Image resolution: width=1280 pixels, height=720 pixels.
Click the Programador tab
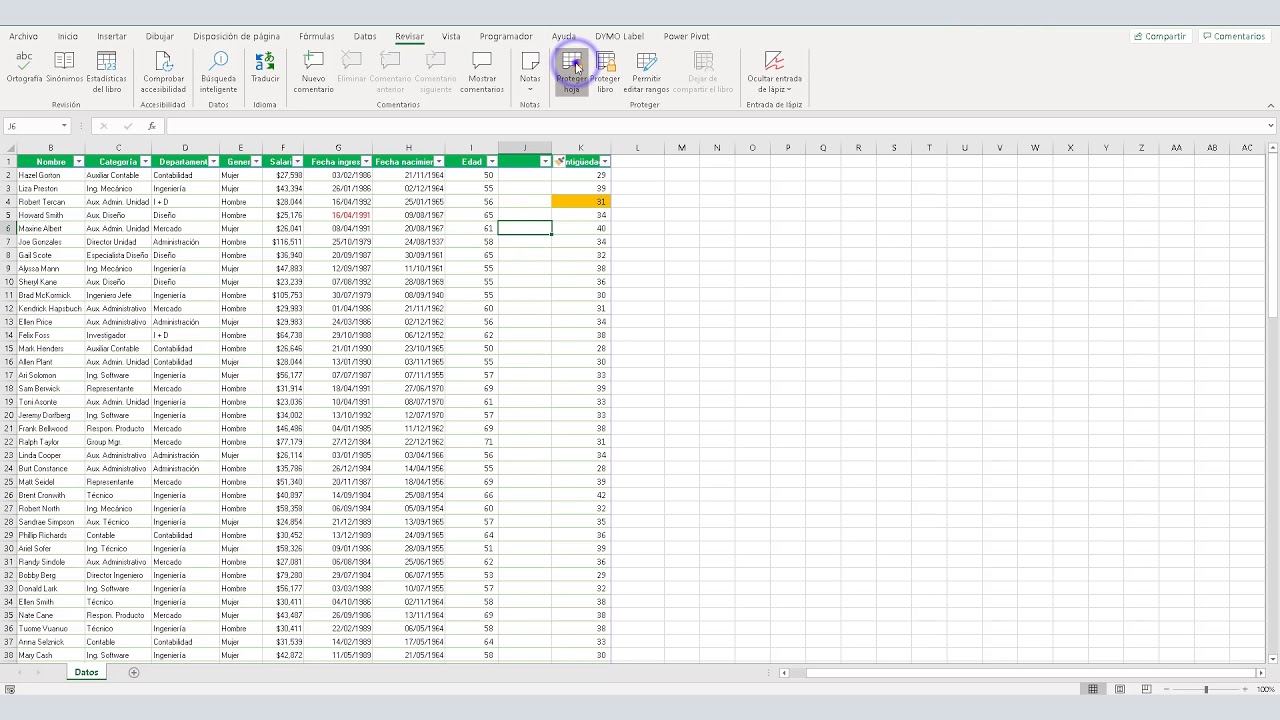506,36
